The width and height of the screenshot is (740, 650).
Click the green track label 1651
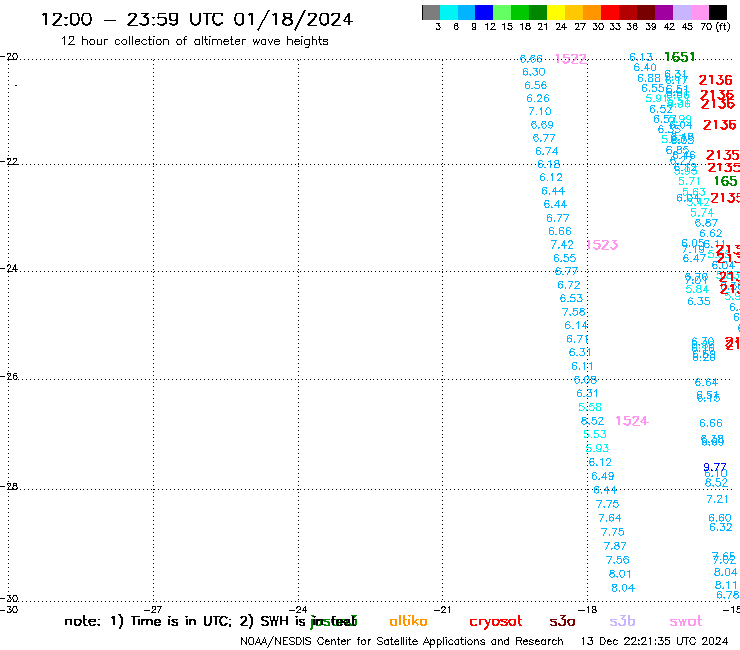(680, 57)
